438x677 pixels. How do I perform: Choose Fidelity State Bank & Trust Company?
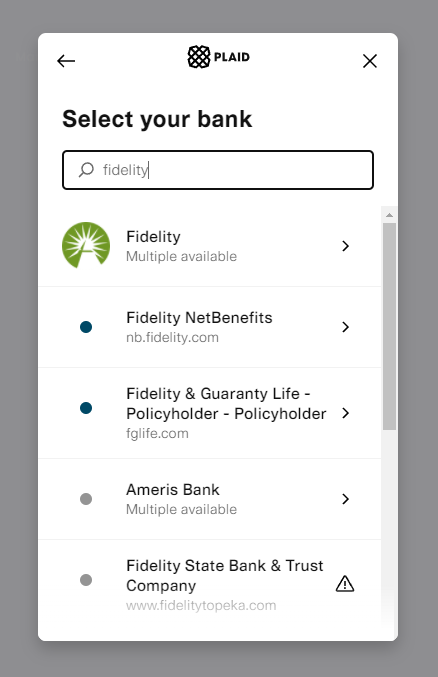click(x=210, y=585)
